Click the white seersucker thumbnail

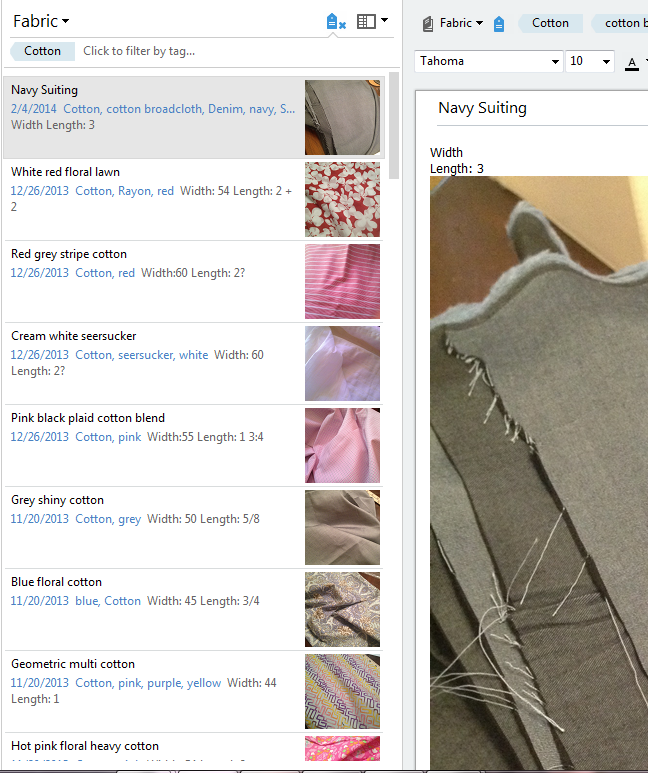tap(342, 363)
